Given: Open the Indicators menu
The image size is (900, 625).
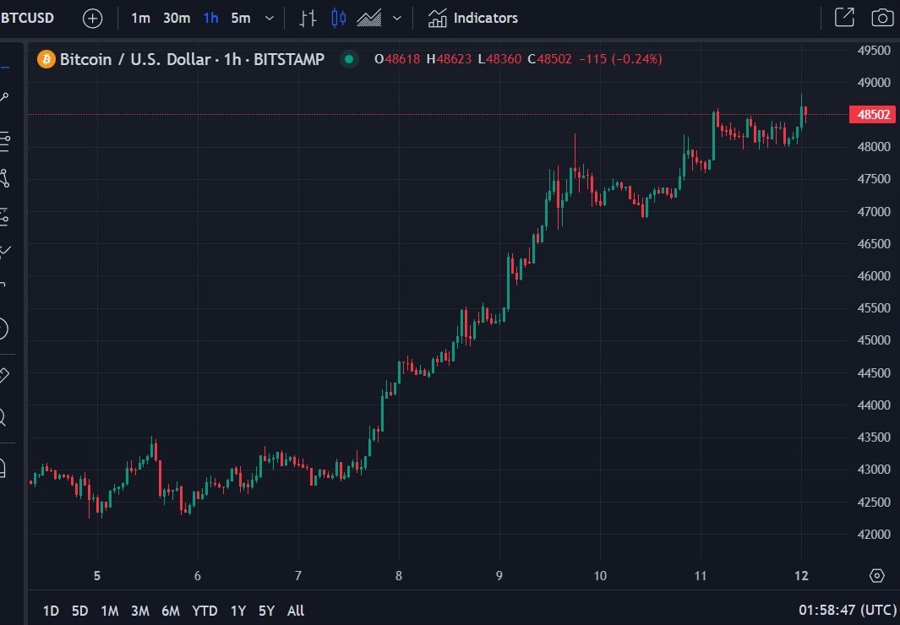Looking at the screenshot, I should click(x=473, y=18).
